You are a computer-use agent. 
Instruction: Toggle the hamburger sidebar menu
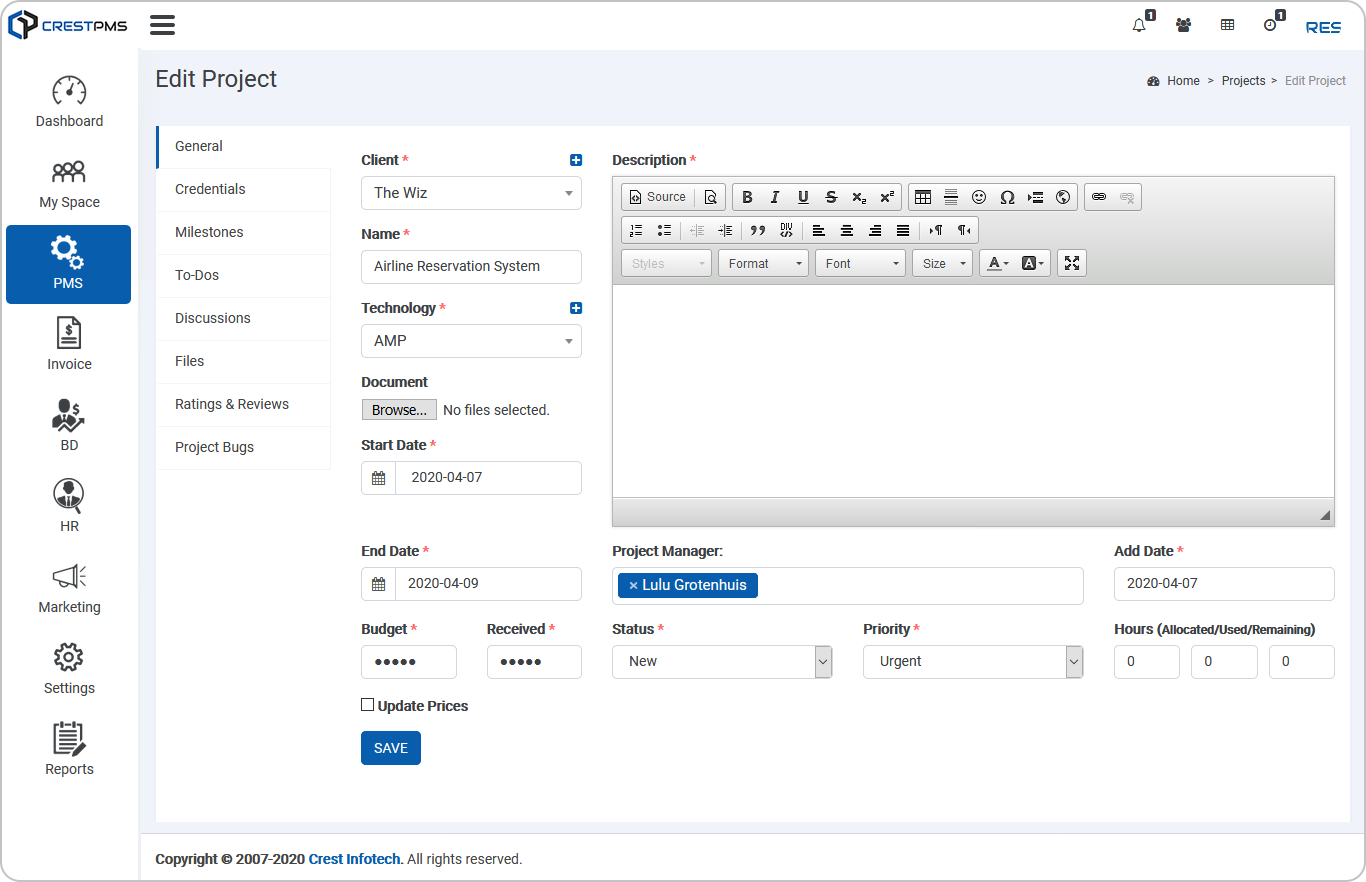[x=162, y=25]
